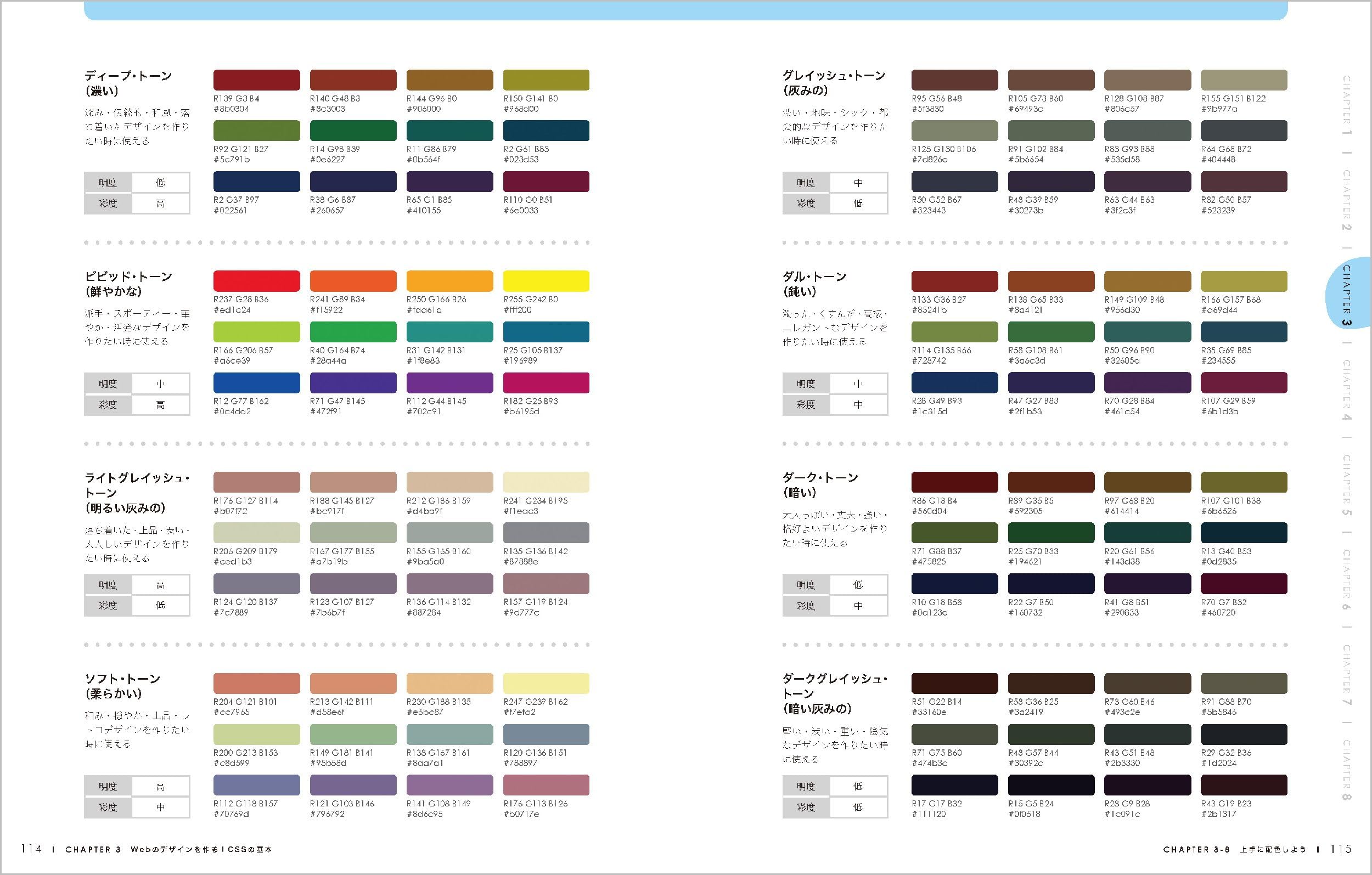Click the ビビッド・トーン heading
Screen dimensions: 1372x875
coord(128,277)
